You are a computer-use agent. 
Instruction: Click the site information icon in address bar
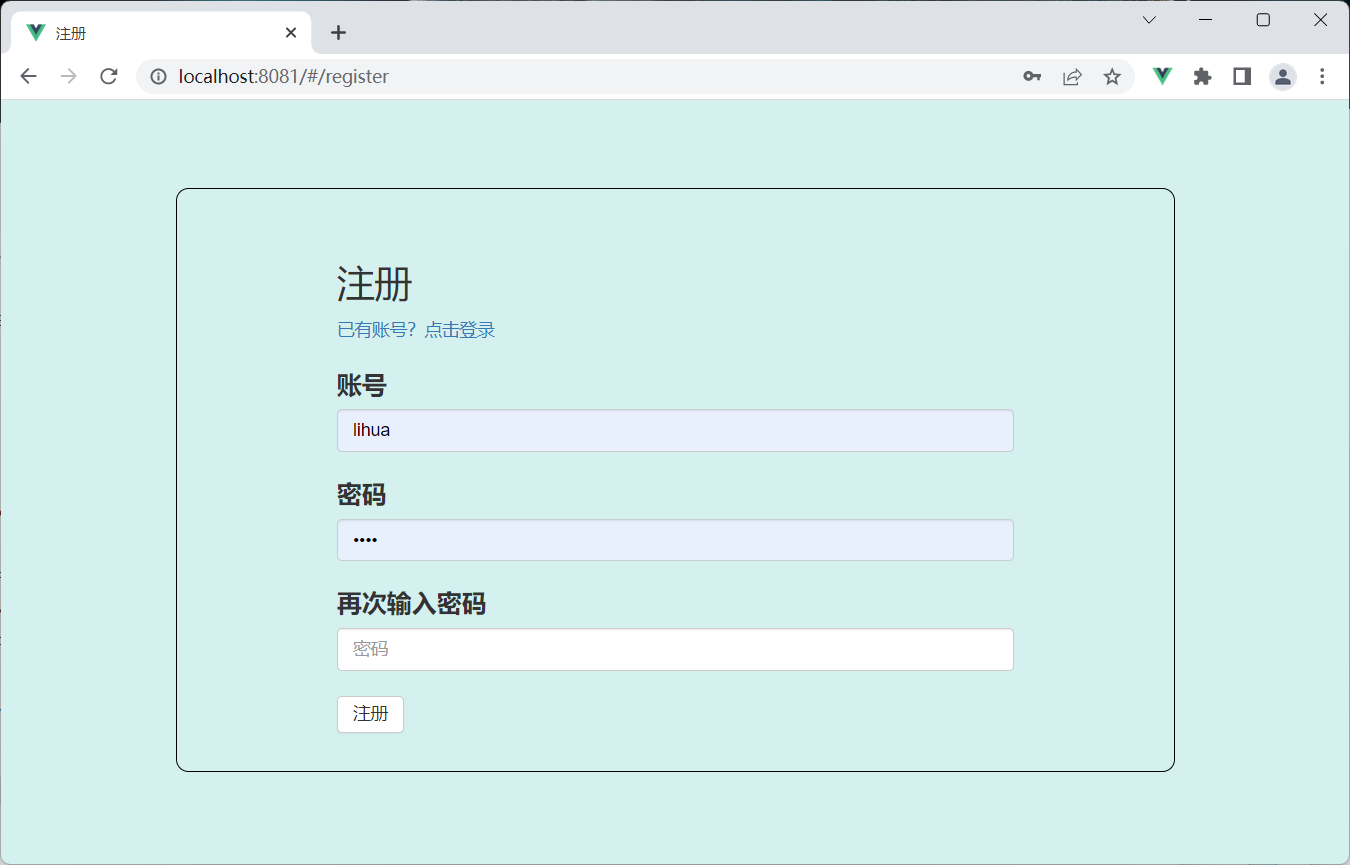pyautogui.click(x=158, y=76)
